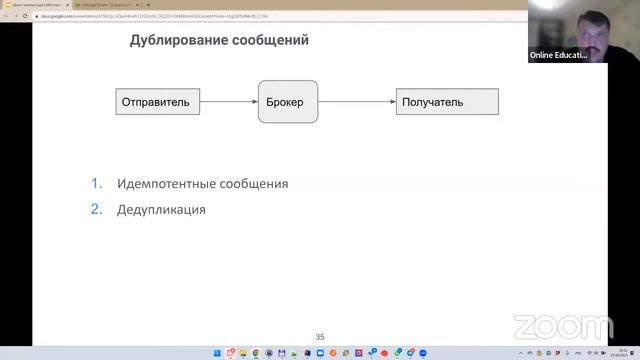Click the speaker webcam thumbnail
Viewport: 640px width, 360px height.
point(584,31)
